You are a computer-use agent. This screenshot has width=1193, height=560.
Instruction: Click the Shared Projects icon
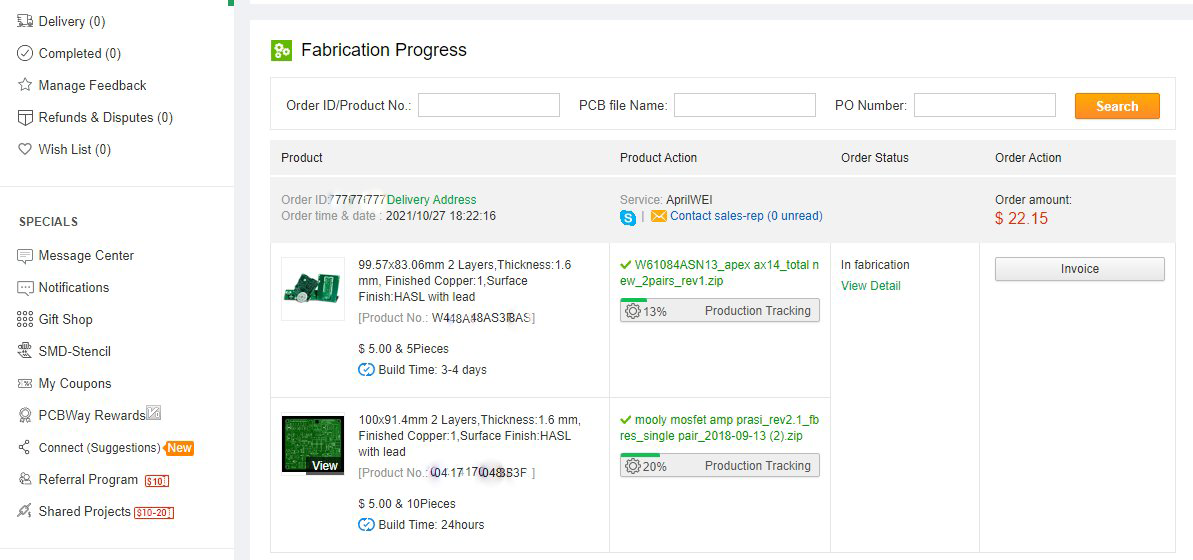coord(25,511)
